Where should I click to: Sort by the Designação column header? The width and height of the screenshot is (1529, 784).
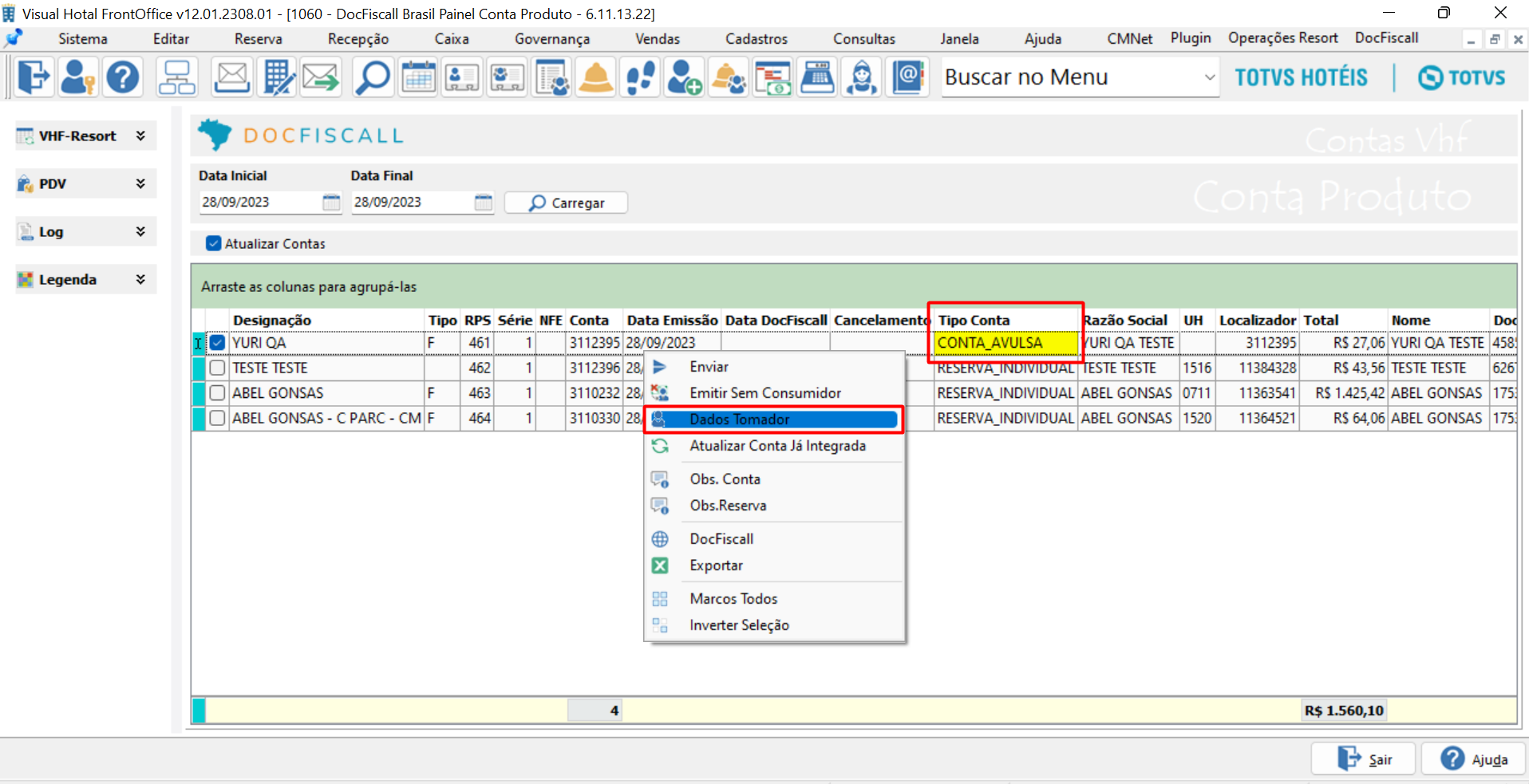point(327,321)
